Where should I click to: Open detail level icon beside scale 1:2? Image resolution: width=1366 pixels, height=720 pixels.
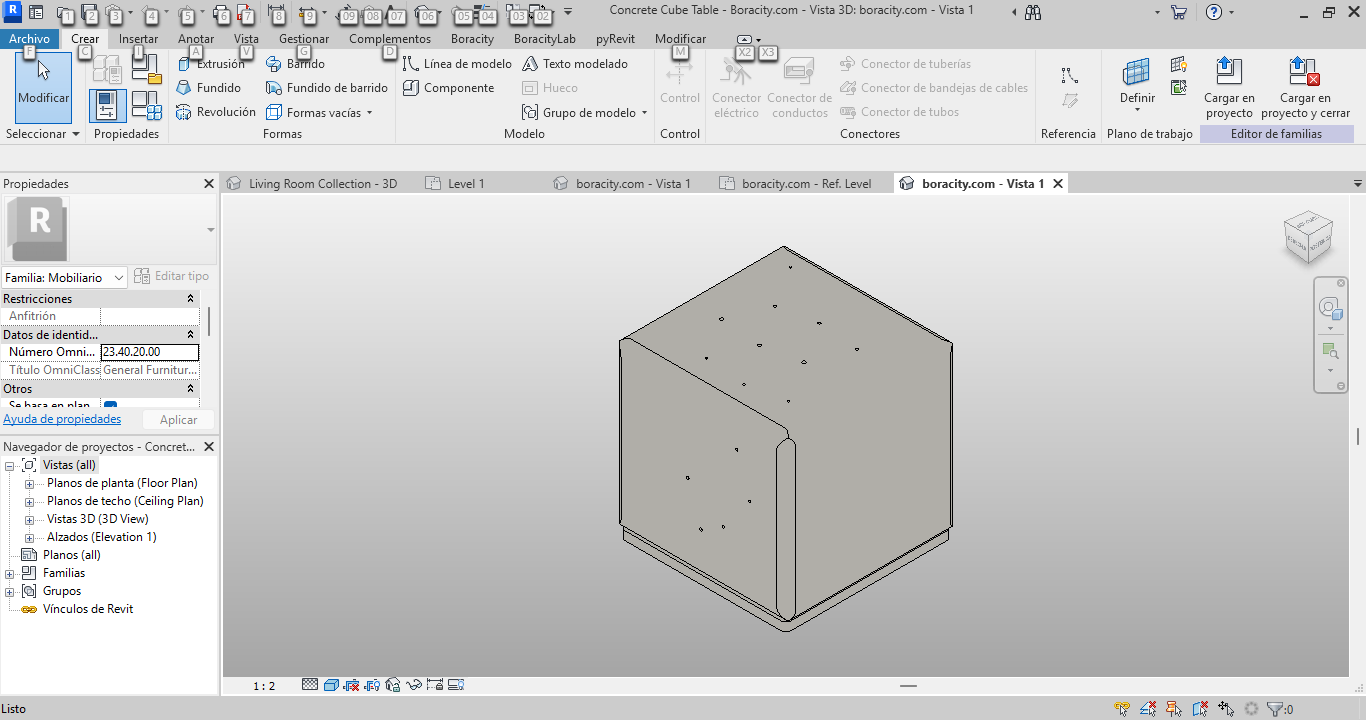[310, 685]
